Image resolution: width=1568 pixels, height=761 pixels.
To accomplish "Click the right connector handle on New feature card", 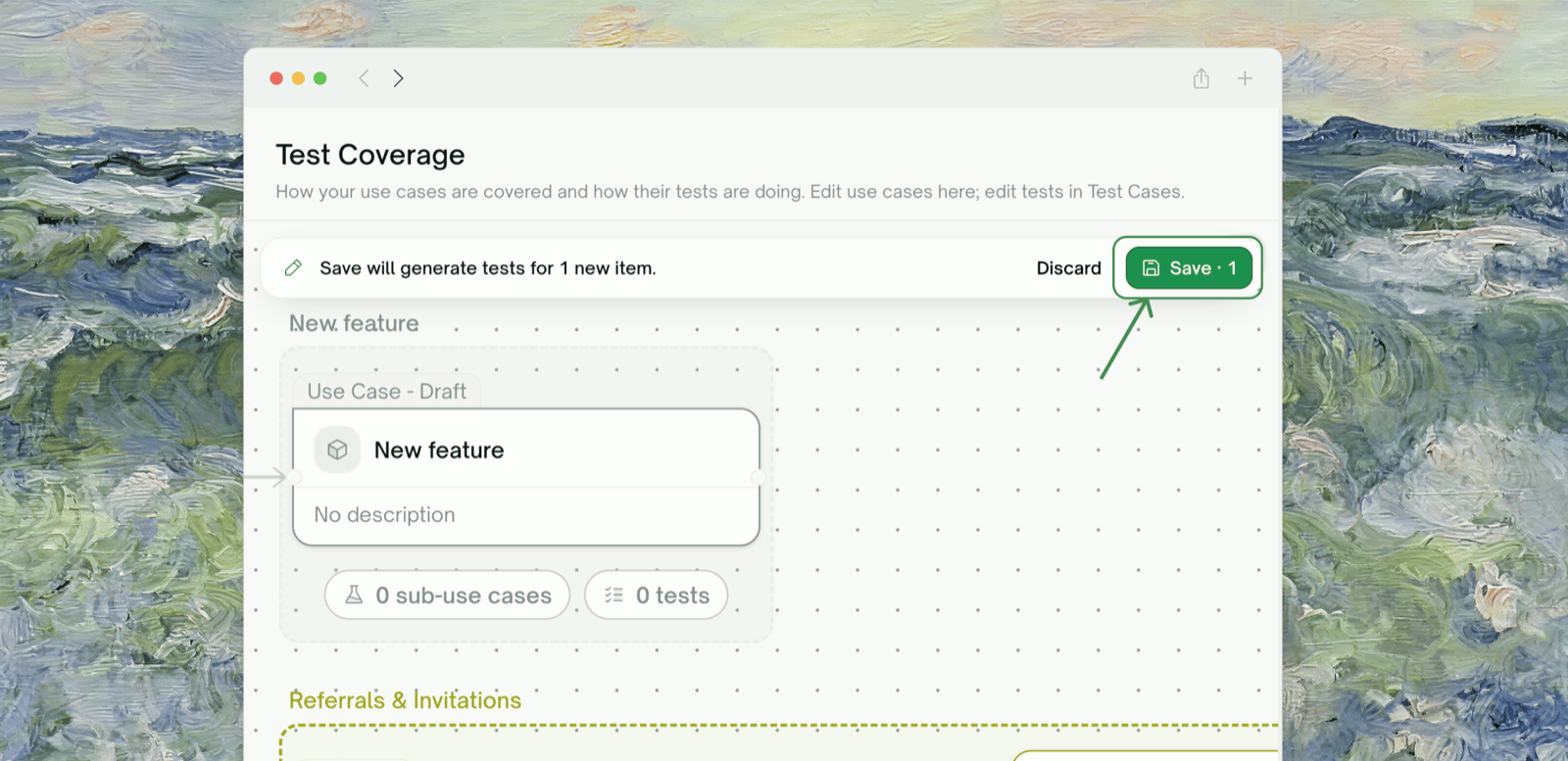I will tap(758, 477).
